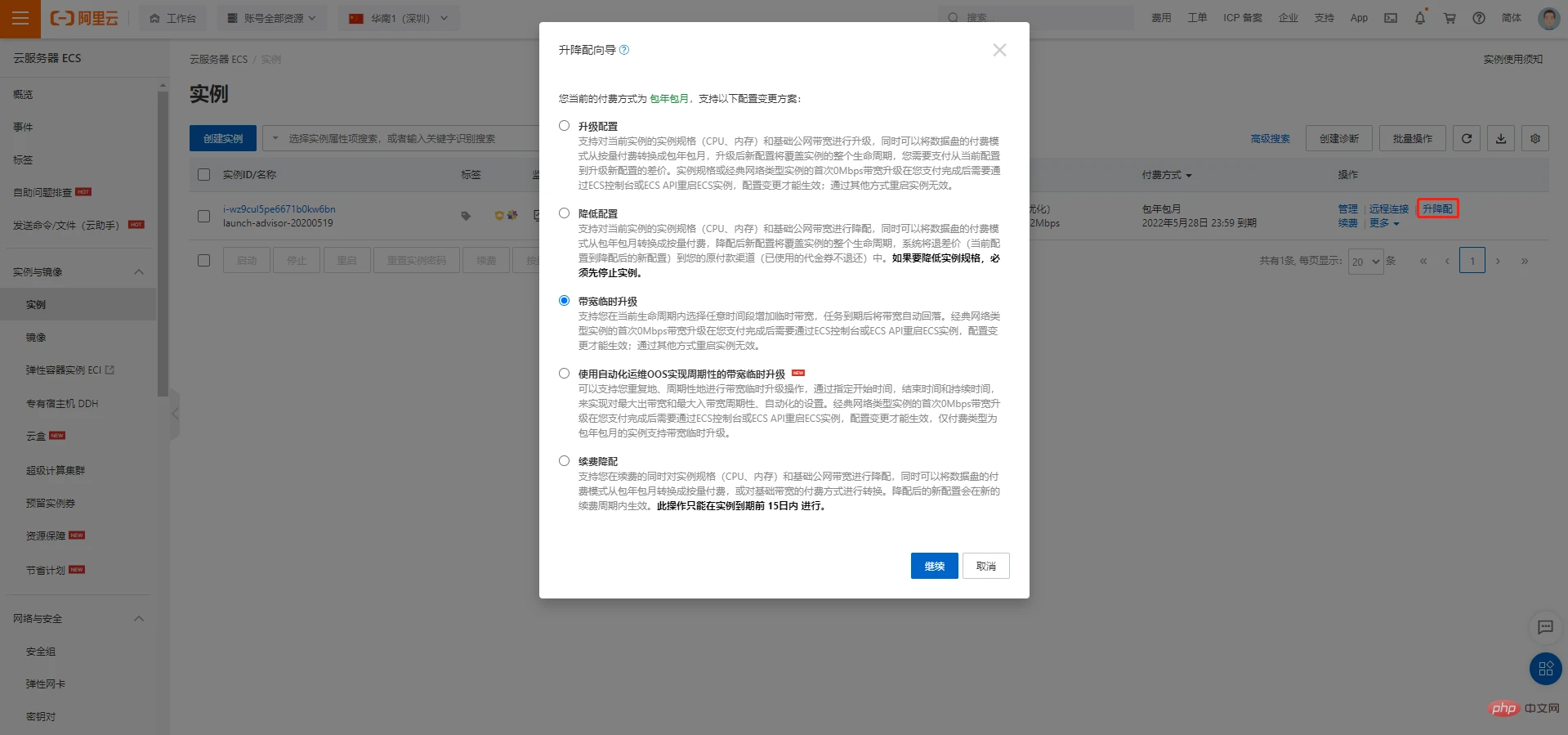Collapse the 实例与镜像 section
This screenshot has height=735, width=1568.
pos(139,272)
